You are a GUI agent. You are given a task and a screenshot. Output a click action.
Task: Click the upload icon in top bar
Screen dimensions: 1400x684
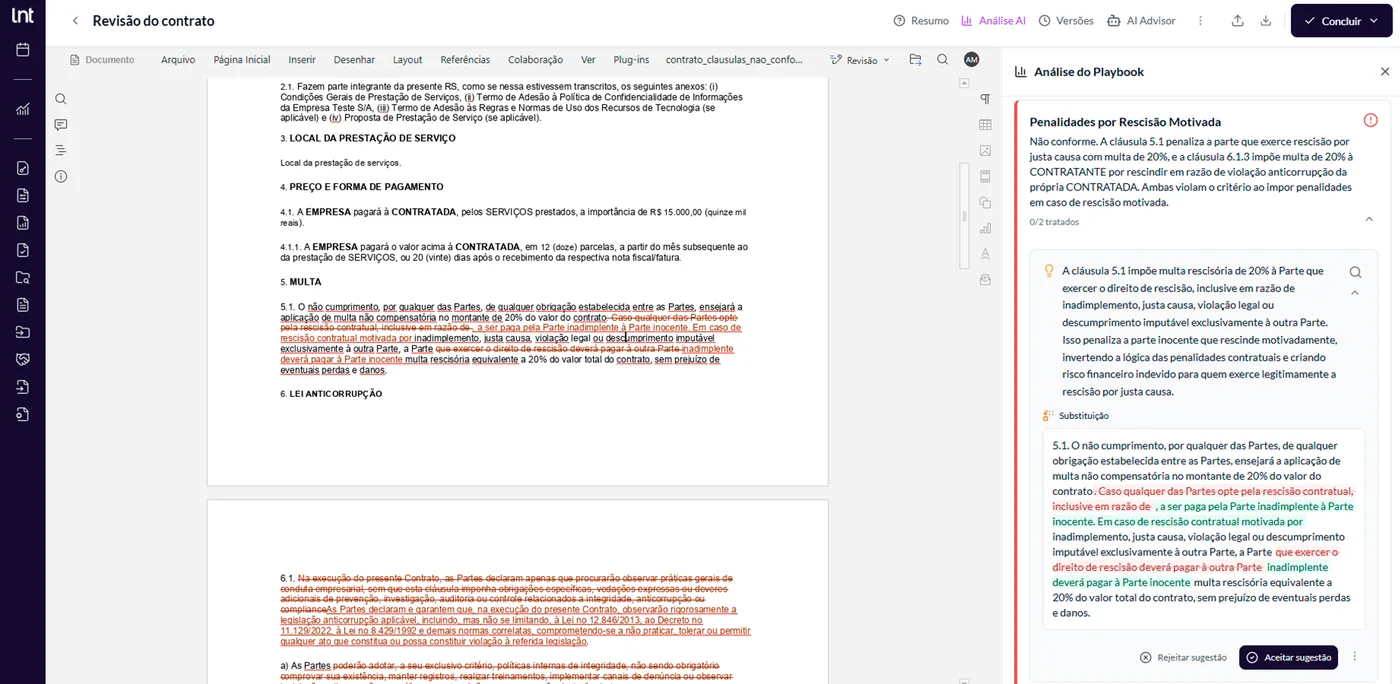(x=1238, y=21)
